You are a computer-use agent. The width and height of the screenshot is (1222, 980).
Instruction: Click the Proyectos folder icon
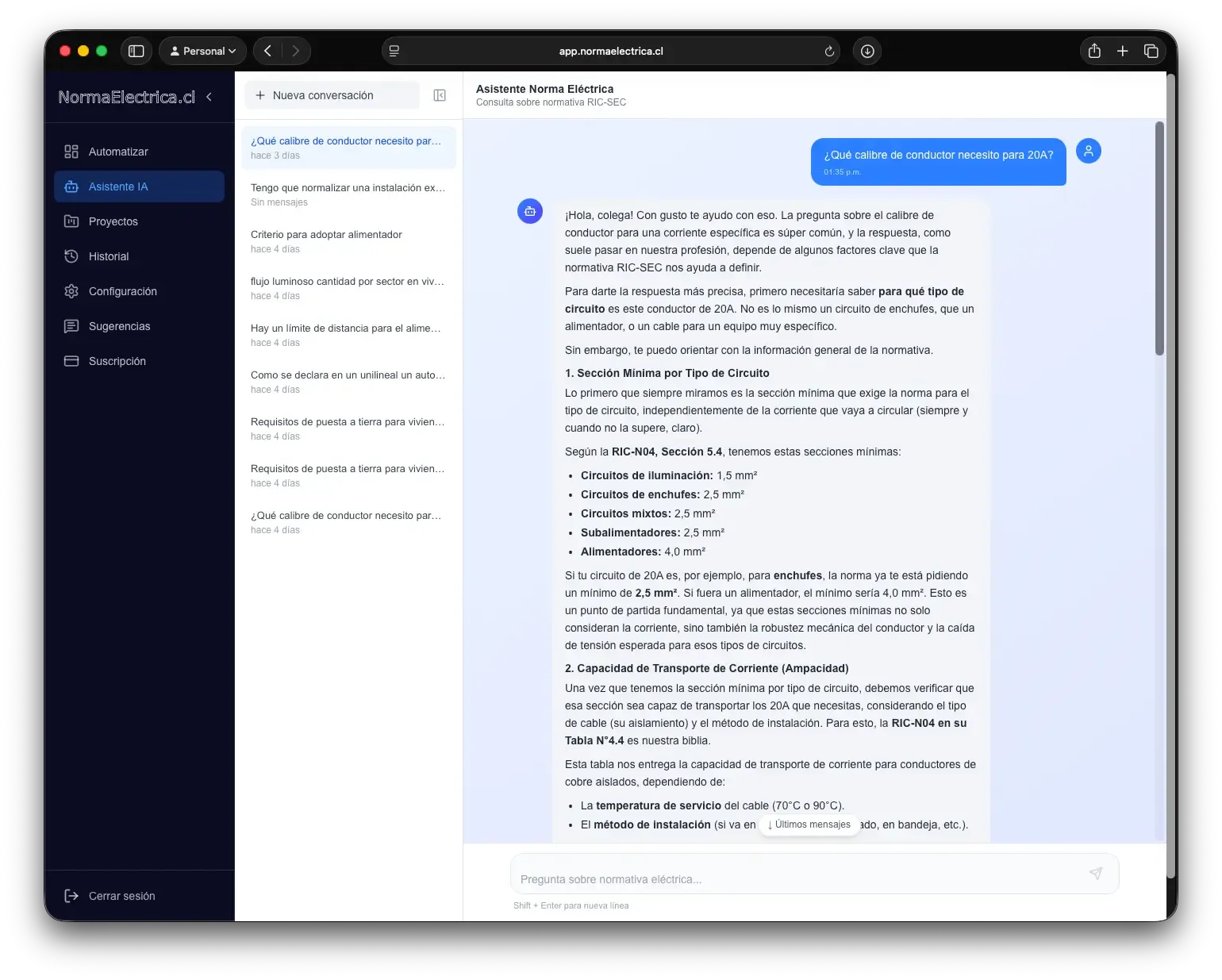point(71,221)
